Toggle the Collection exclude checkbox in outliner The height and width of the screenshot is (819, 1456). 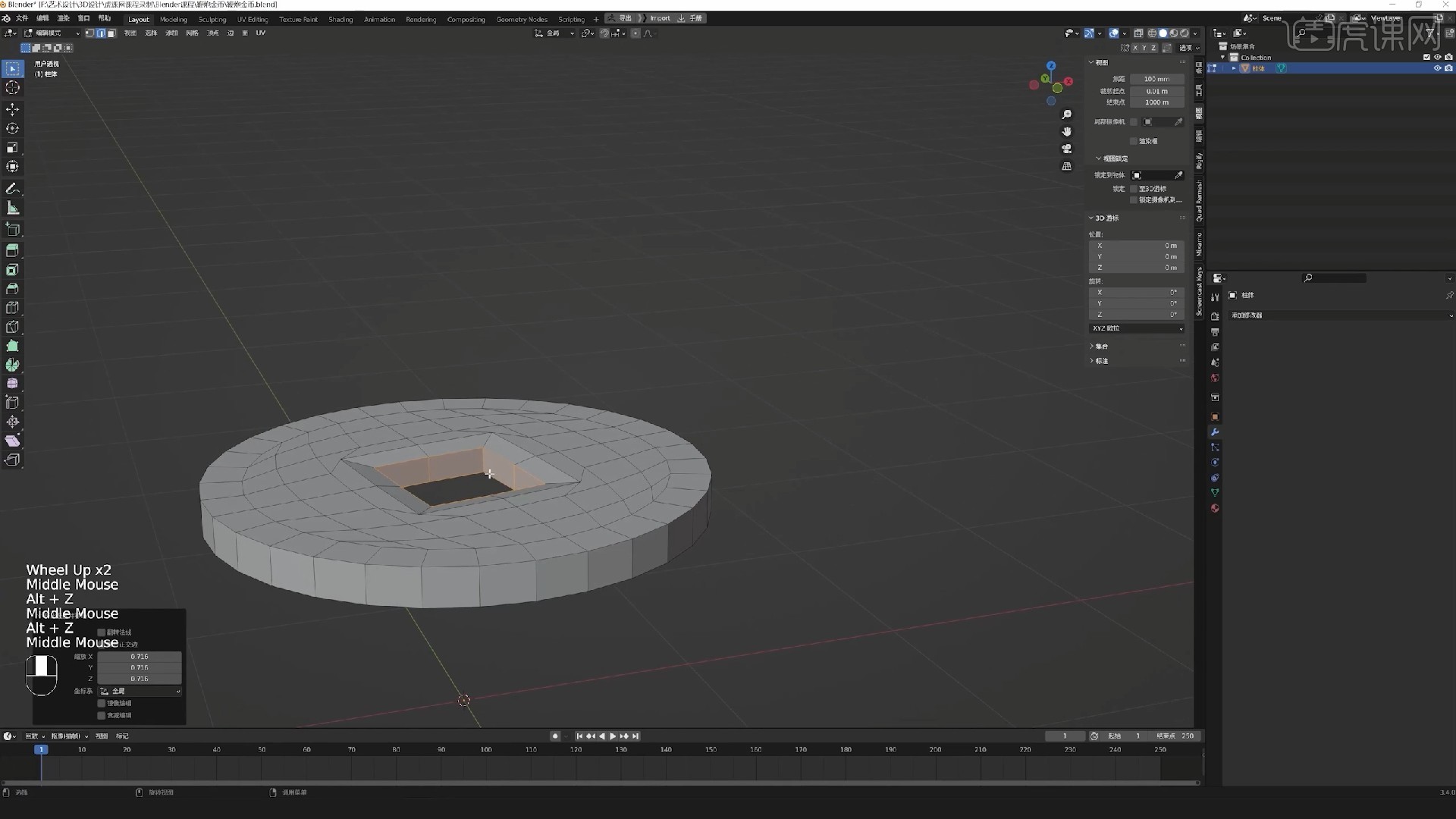[x=1426, y=58]
